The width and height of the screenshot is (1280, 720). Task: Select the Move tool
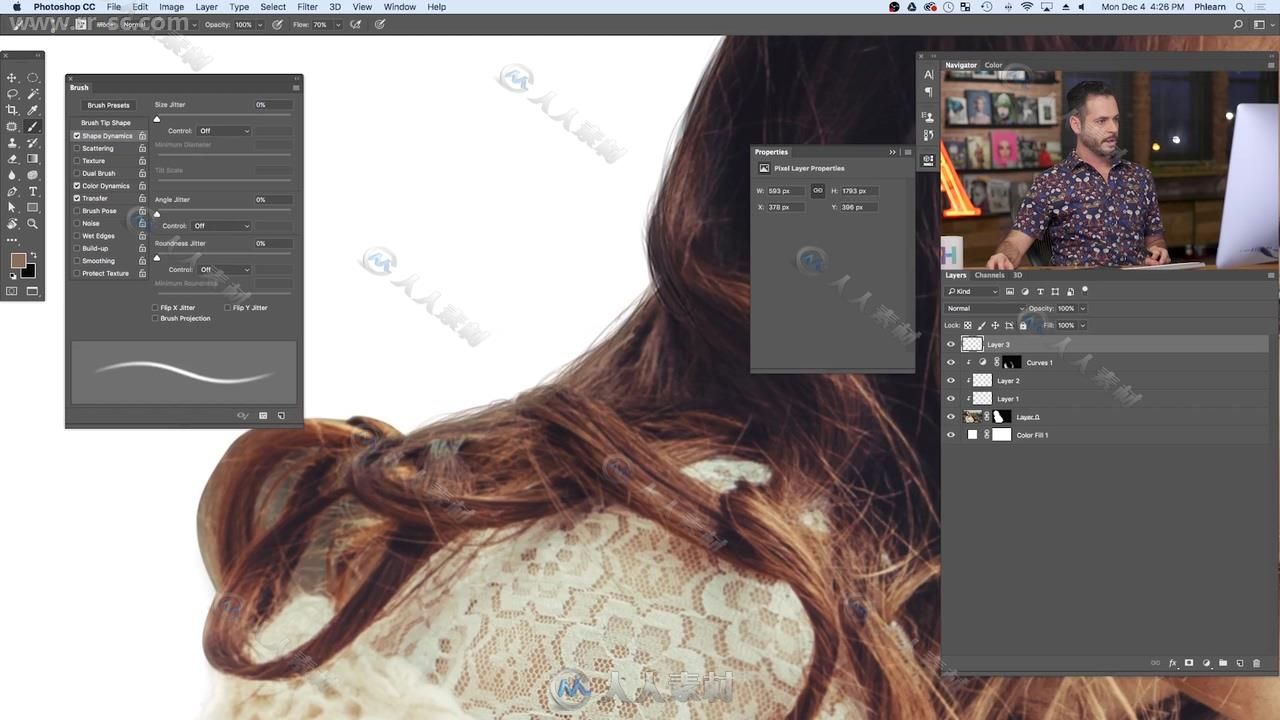click(12, 78)
